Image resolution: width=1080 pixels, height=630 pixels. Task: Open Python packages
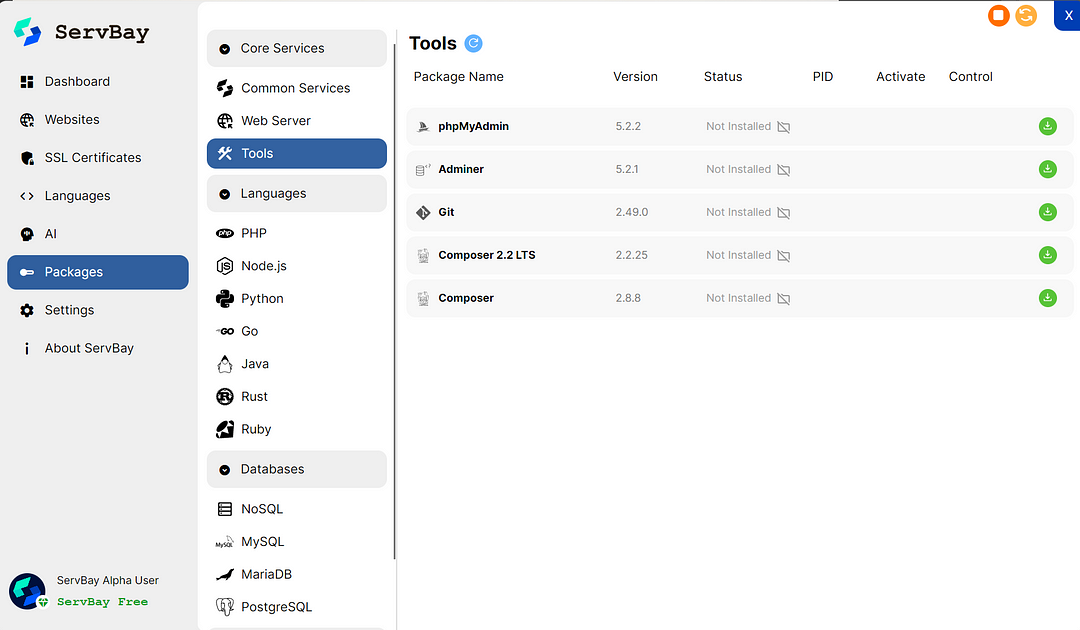pyautogui.click(x=296, y=299)
